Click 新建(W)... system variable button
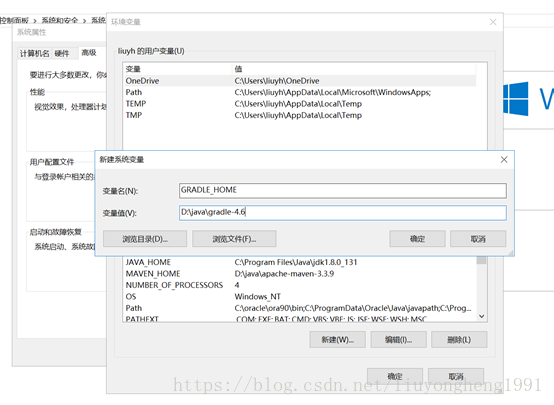 [337, 340]
